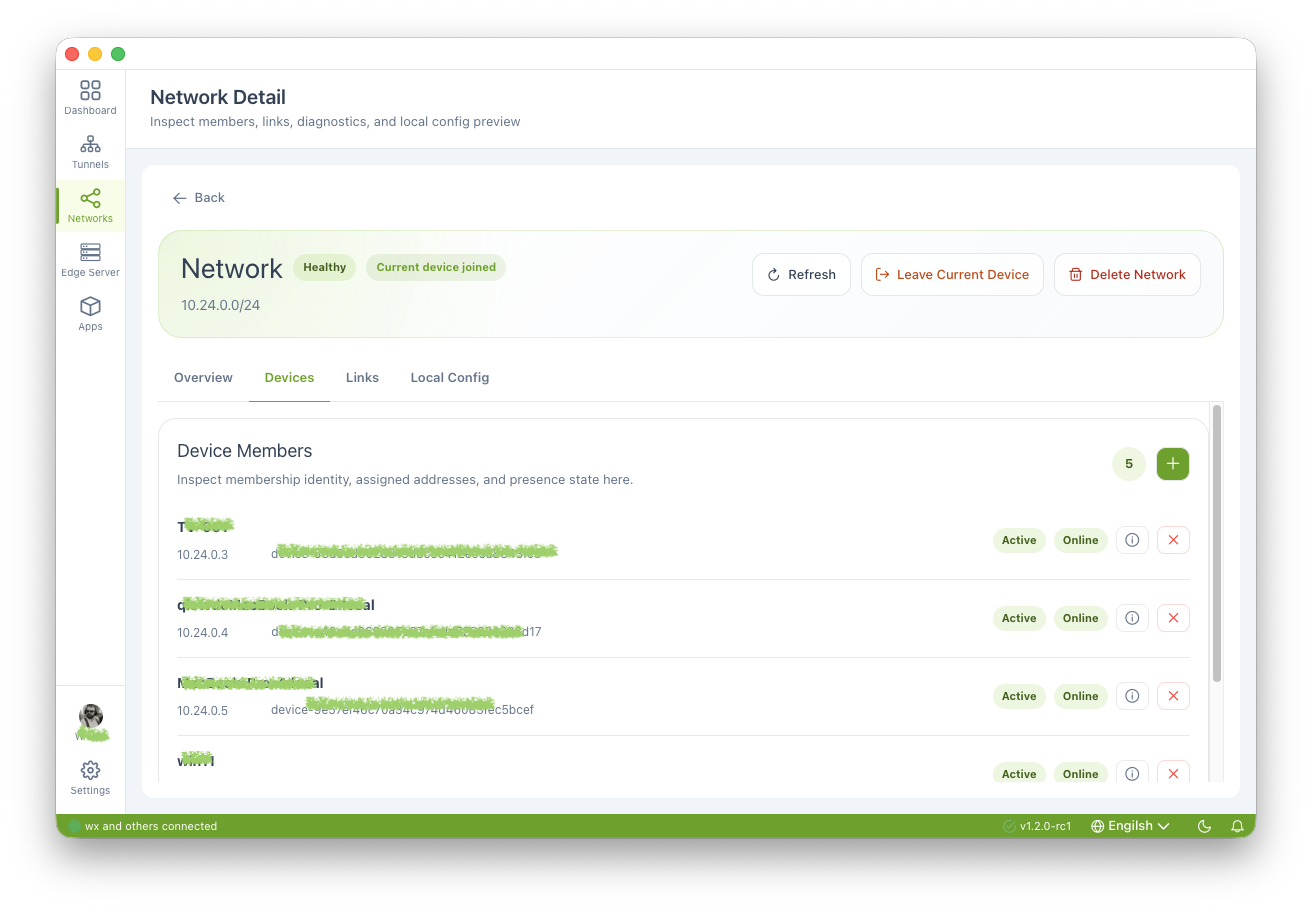Switch to the Overview tab

tap(203, 378)
